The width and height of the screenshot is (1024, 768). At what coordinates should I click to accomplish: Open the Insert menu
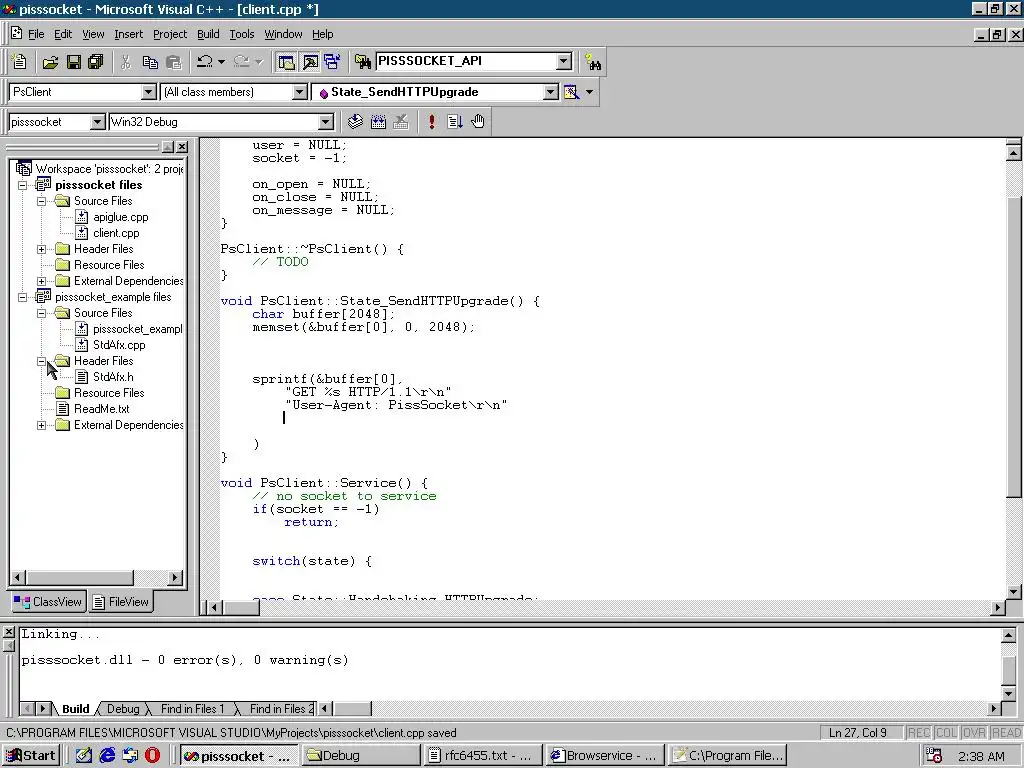click(x=128, y=34)
